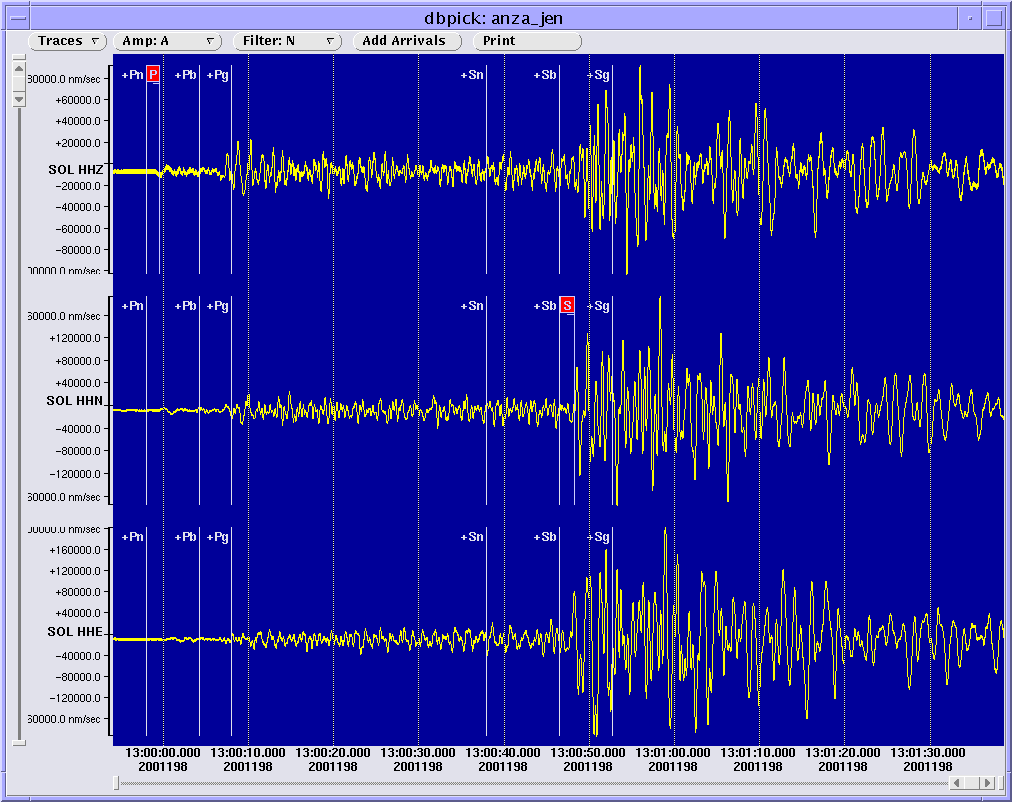The width and height of the screenshot is (1012, 802).
Task: Select the SOL HHE trace label
Action: coord(76,632)
